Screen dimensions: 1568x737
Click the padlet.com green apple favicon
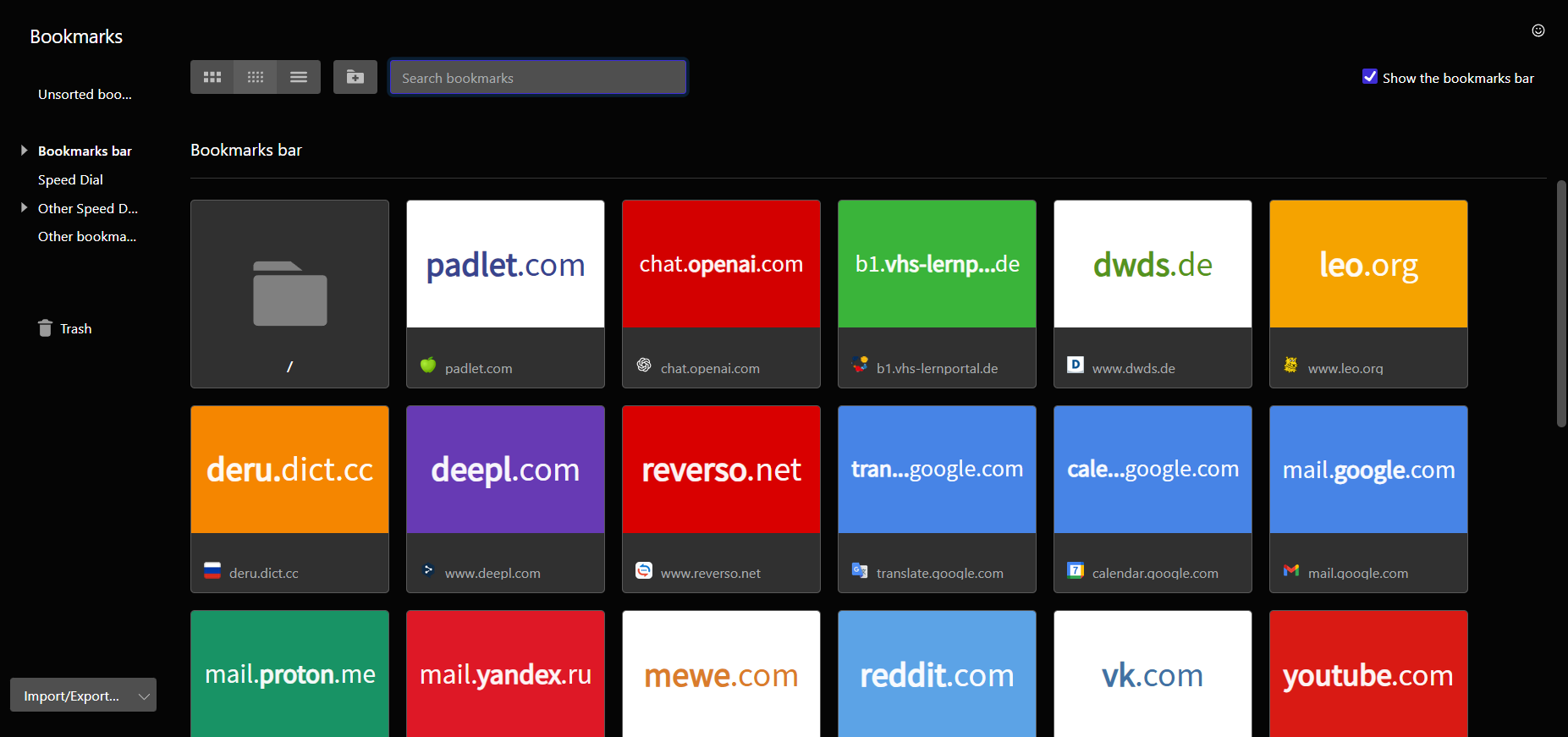point(428,366)
